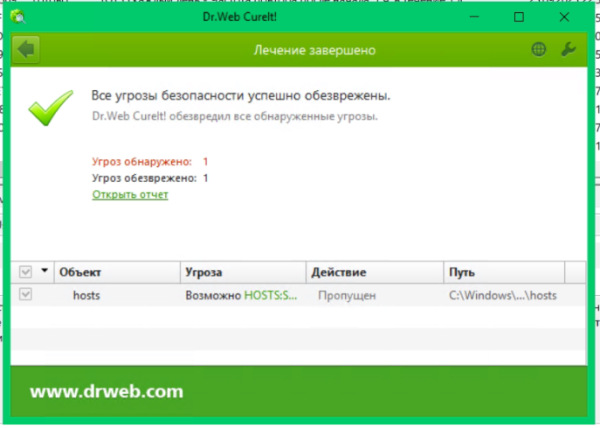Sort by the Путь column header
Screen dimensions: 600x428
pyautogui.click(x=504, y=272)
